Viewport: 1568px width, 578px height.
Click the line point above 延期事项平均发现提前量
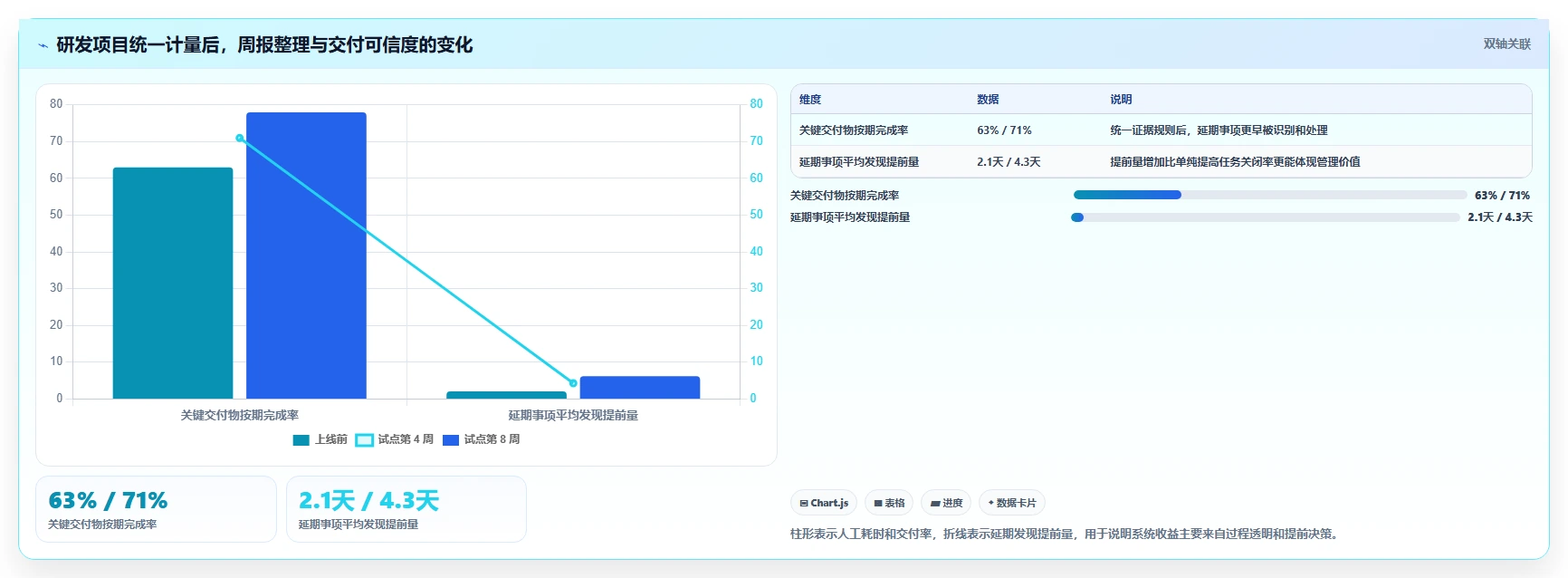tap(573, 383)
